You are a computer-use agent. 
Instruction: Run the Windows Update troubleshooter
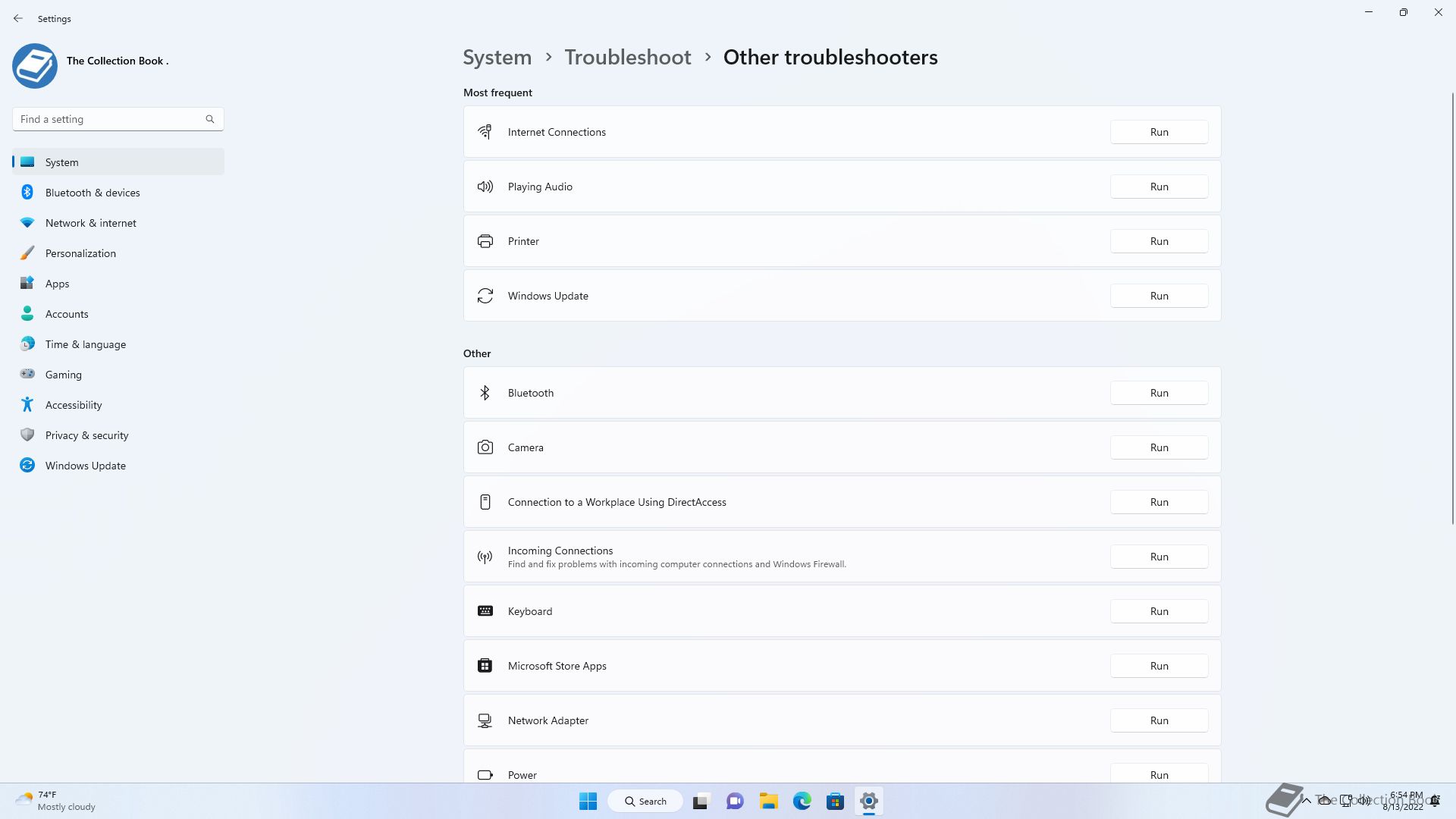click(1159, 296)
